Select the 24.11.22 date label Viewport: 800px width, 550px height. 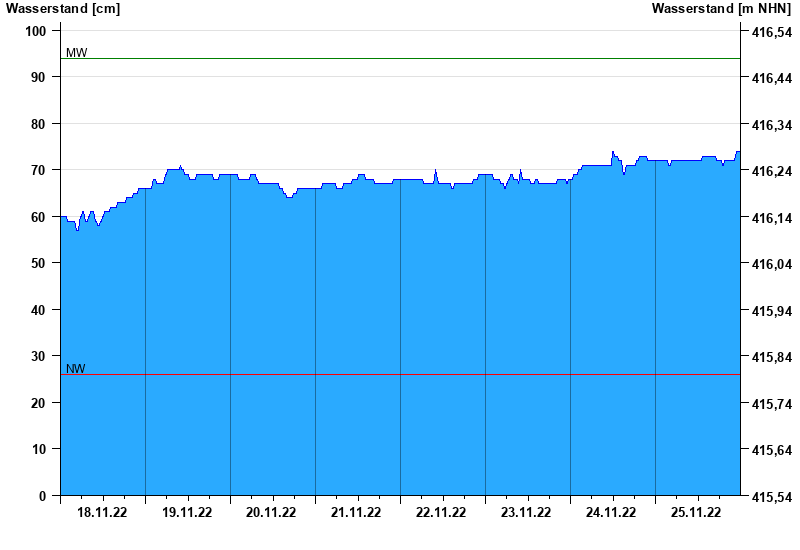point(611,513)
